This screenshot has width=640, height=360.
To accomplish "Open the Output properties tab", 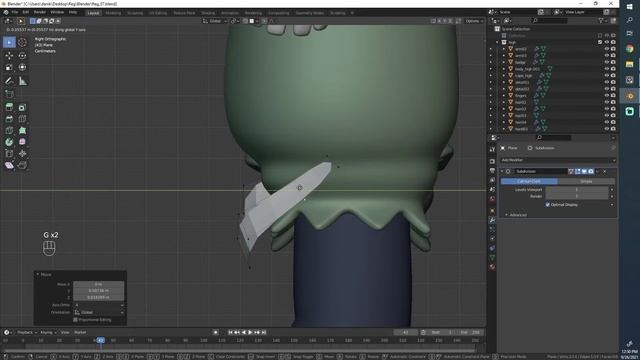I will [x=492, y=171].
